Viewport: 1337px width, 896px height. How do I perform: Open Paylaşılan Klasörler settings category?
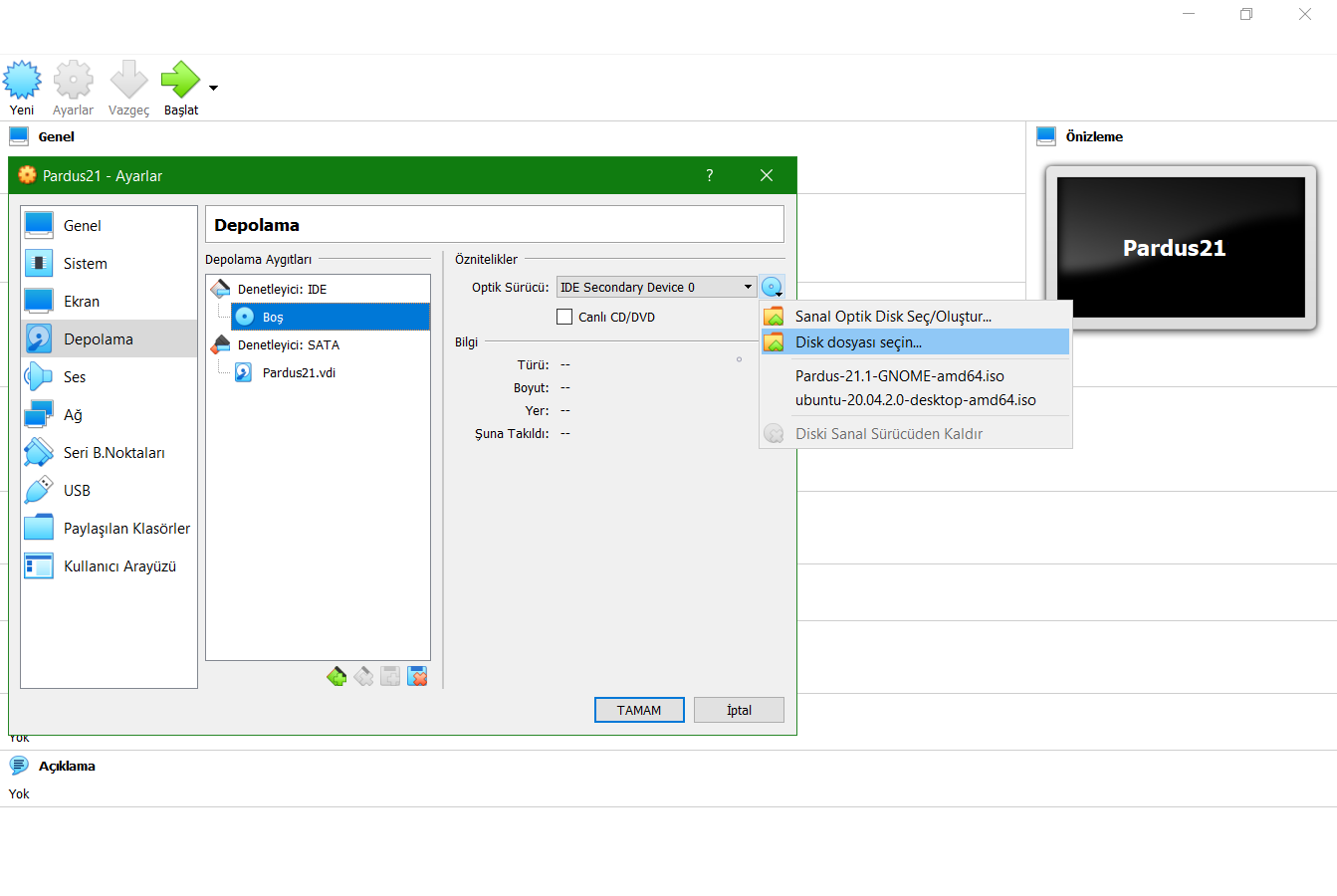[110, 529]
